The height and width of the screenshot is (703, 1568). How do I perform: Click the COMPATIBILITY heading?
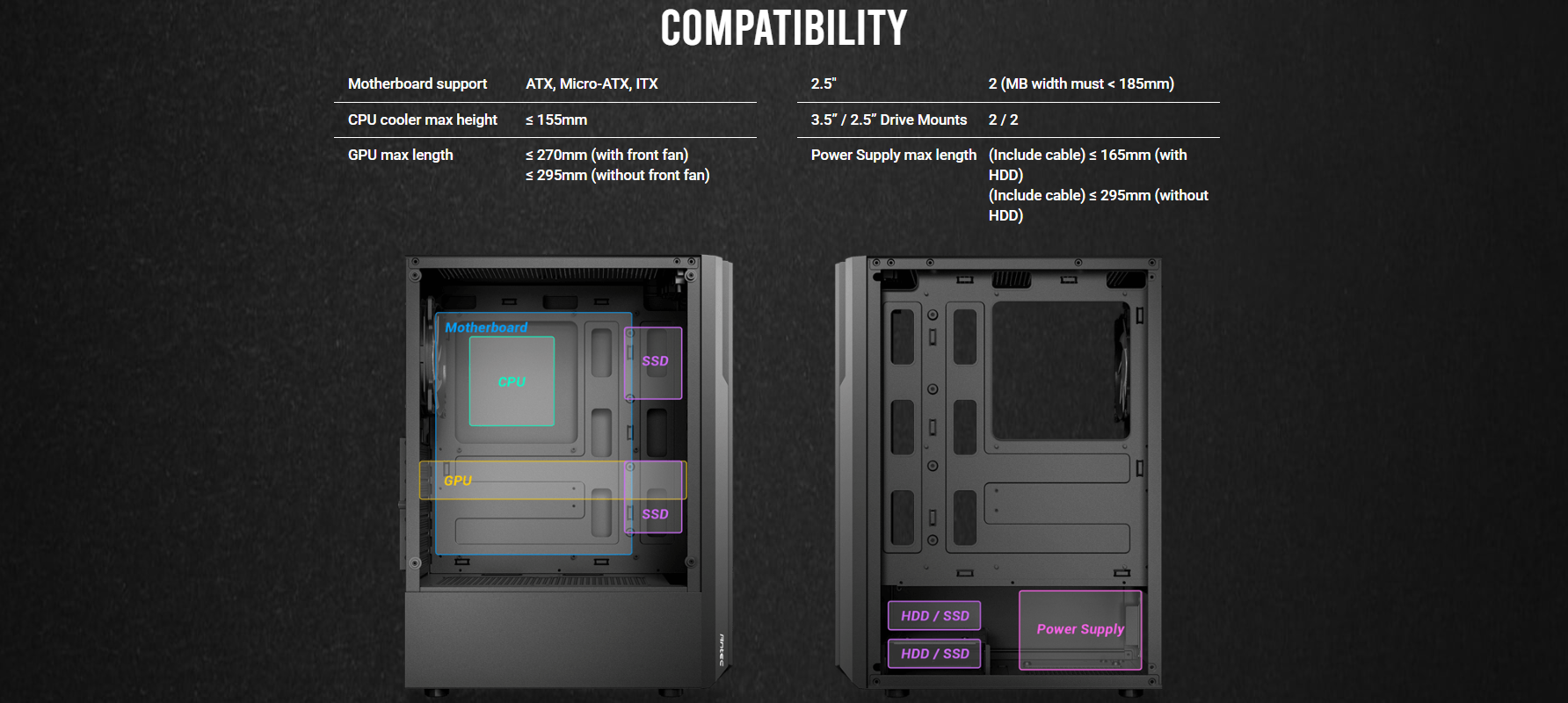tap(783, 28)
